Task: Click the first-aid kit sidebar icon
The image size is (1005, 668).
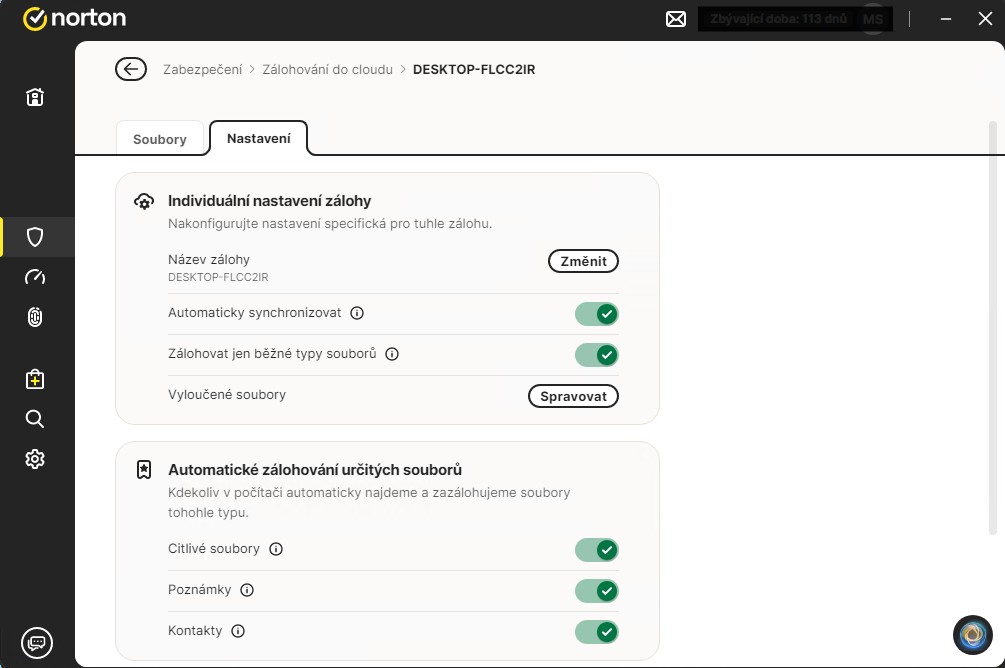Action: 35,379
